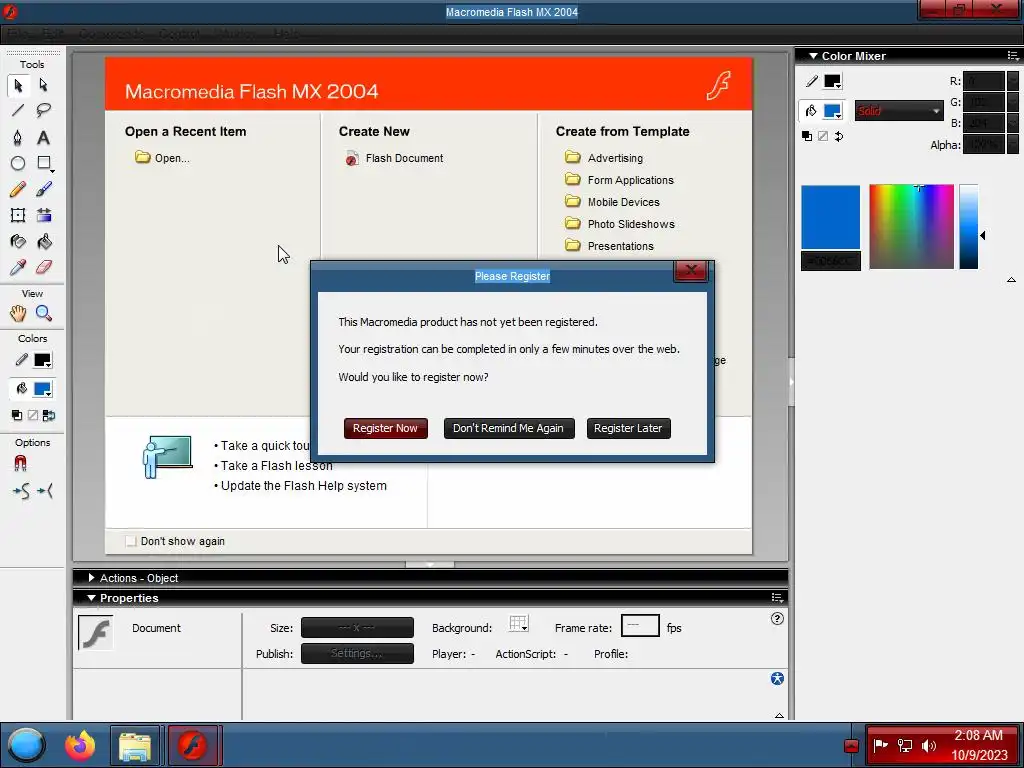Click the Straighten option icon
1024x768 pixels.
tap(45, 491)
